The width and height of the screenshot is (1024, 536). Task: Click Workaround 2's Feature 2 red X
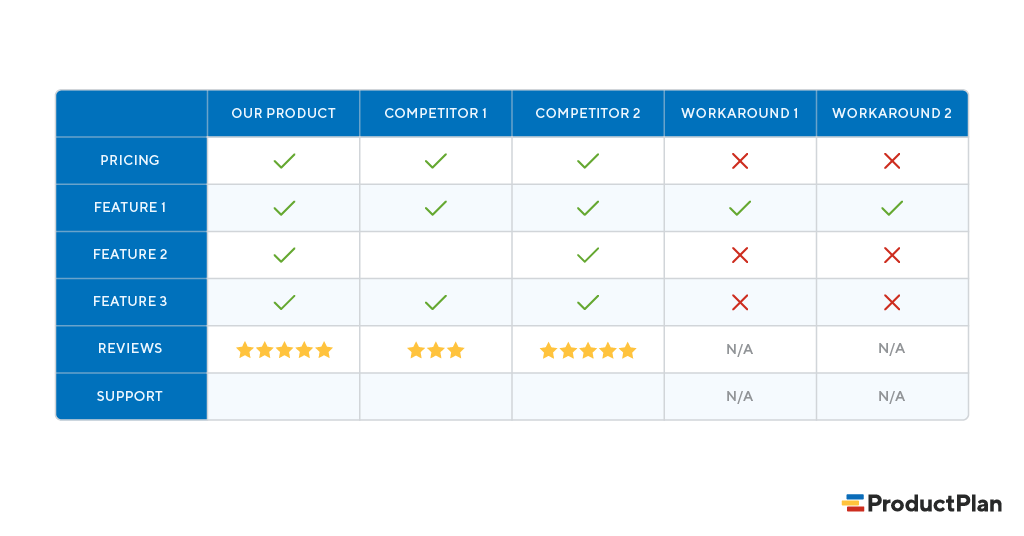click(892, 255)
